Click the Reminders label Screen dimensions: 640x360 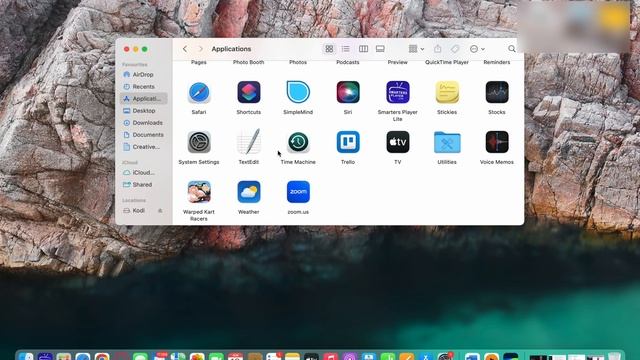(497, 62)
